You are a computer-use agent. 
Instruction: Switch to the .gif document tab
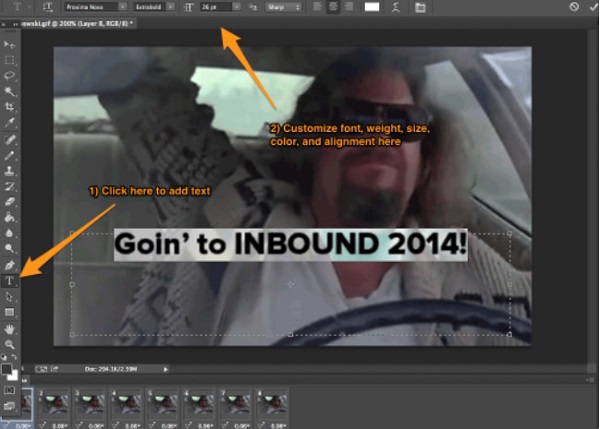(77, 24)
